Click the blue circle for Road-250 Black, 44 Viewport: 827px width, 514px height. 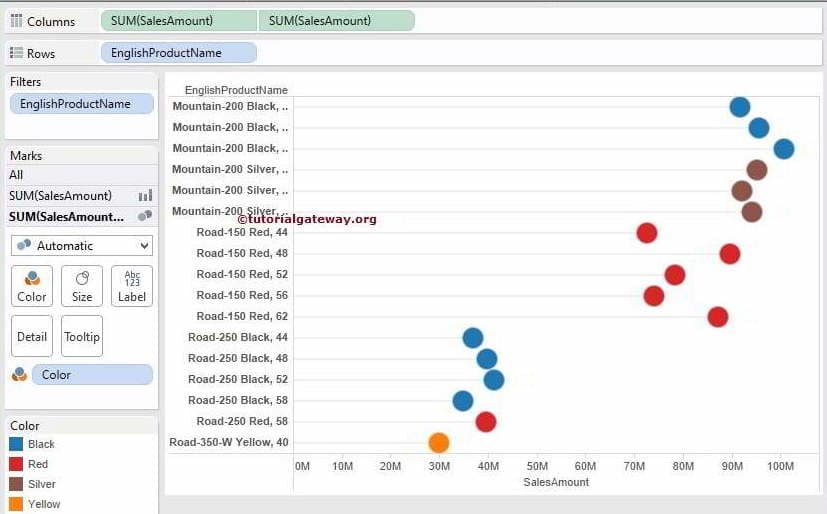473,338
